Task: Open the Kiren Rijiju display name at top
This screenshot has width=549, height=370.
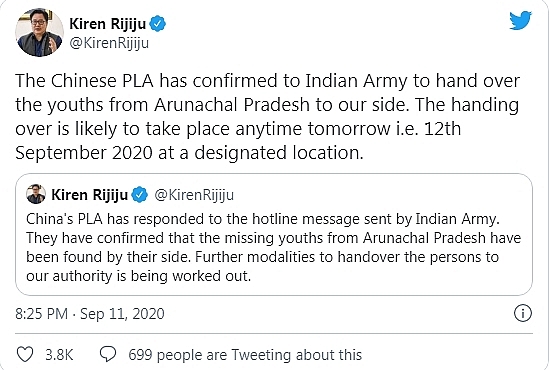Action: pos(107,24)
